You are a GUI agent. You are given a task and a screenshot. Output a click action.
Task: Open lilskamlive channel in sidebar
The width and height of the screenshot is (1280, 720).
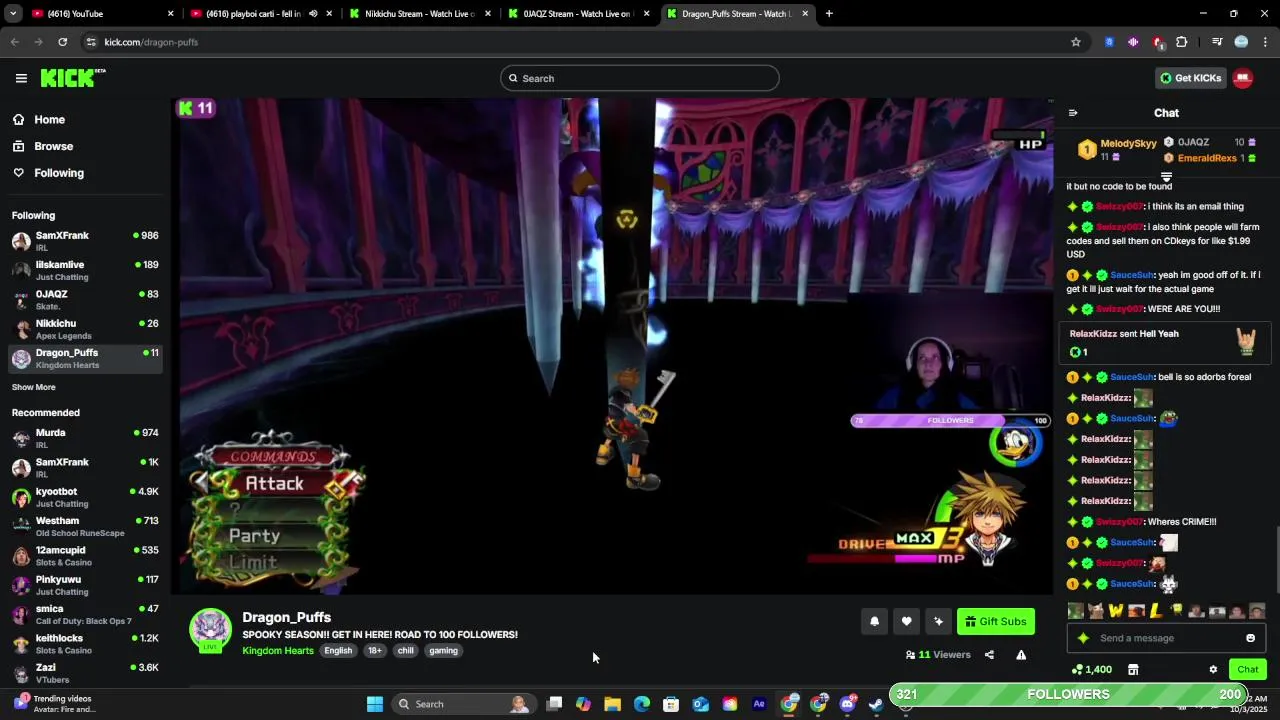tap(85, 270)
